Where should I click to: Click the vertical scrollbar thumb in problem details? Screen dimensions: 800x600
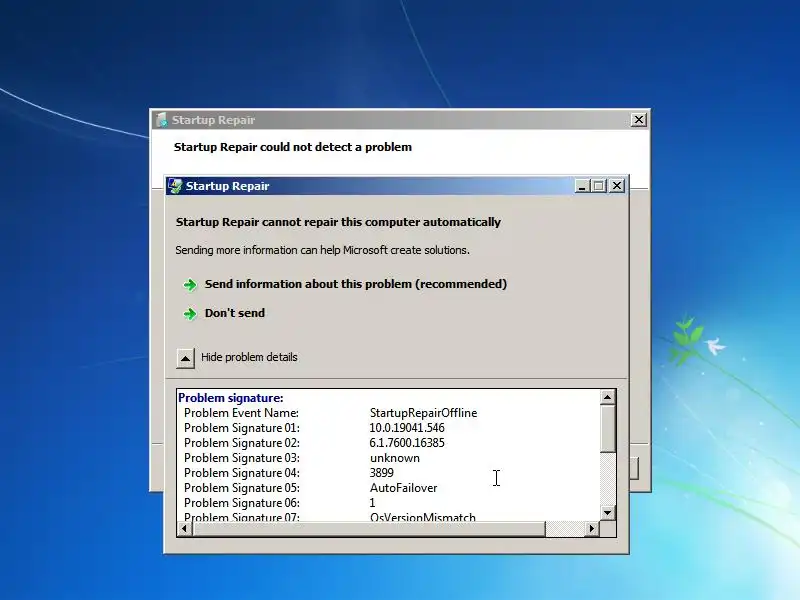tap(607, 429)
